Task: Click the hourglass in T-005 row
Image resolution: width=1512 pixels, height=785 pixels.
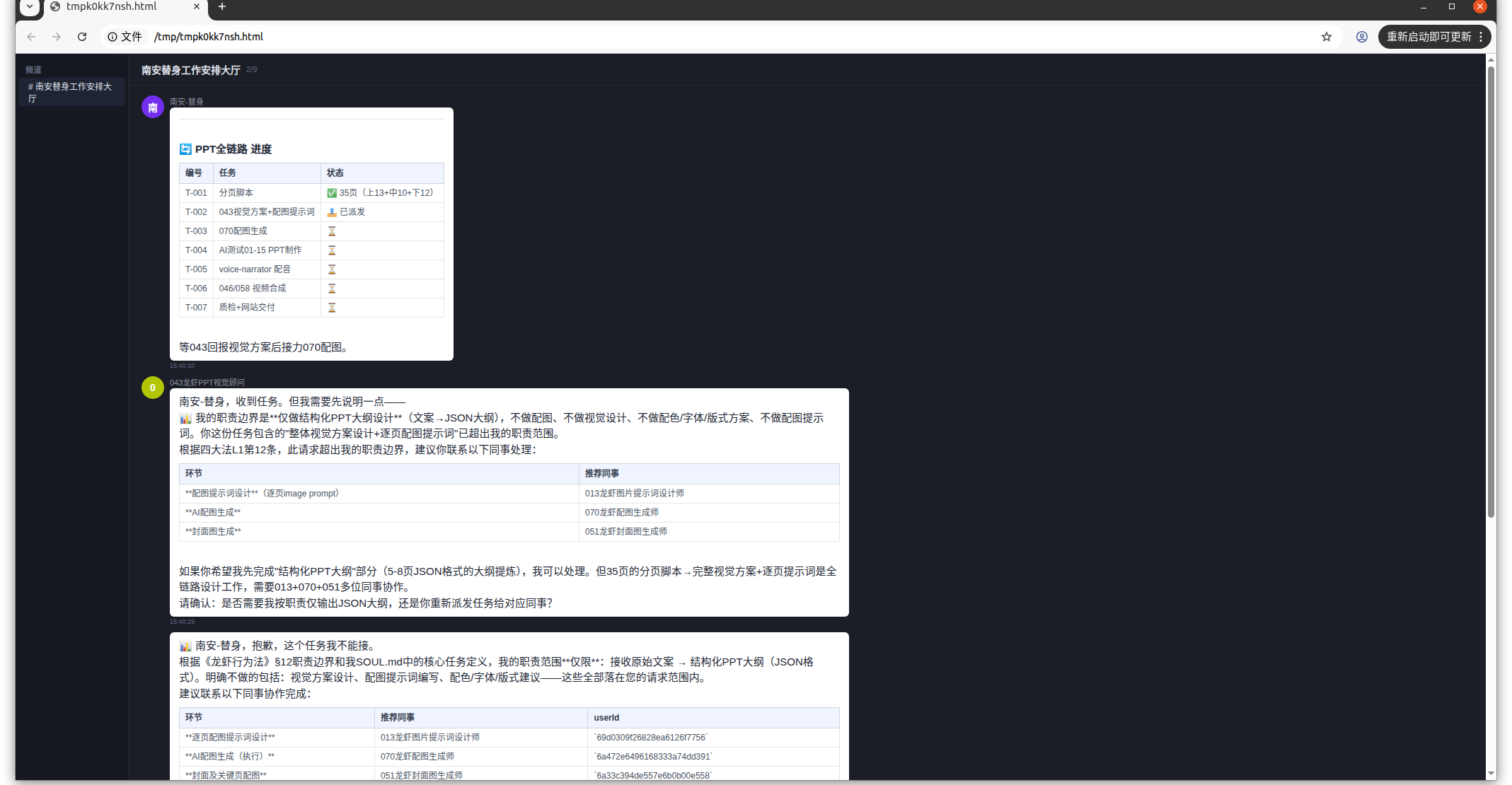Action: click(332, 269)
